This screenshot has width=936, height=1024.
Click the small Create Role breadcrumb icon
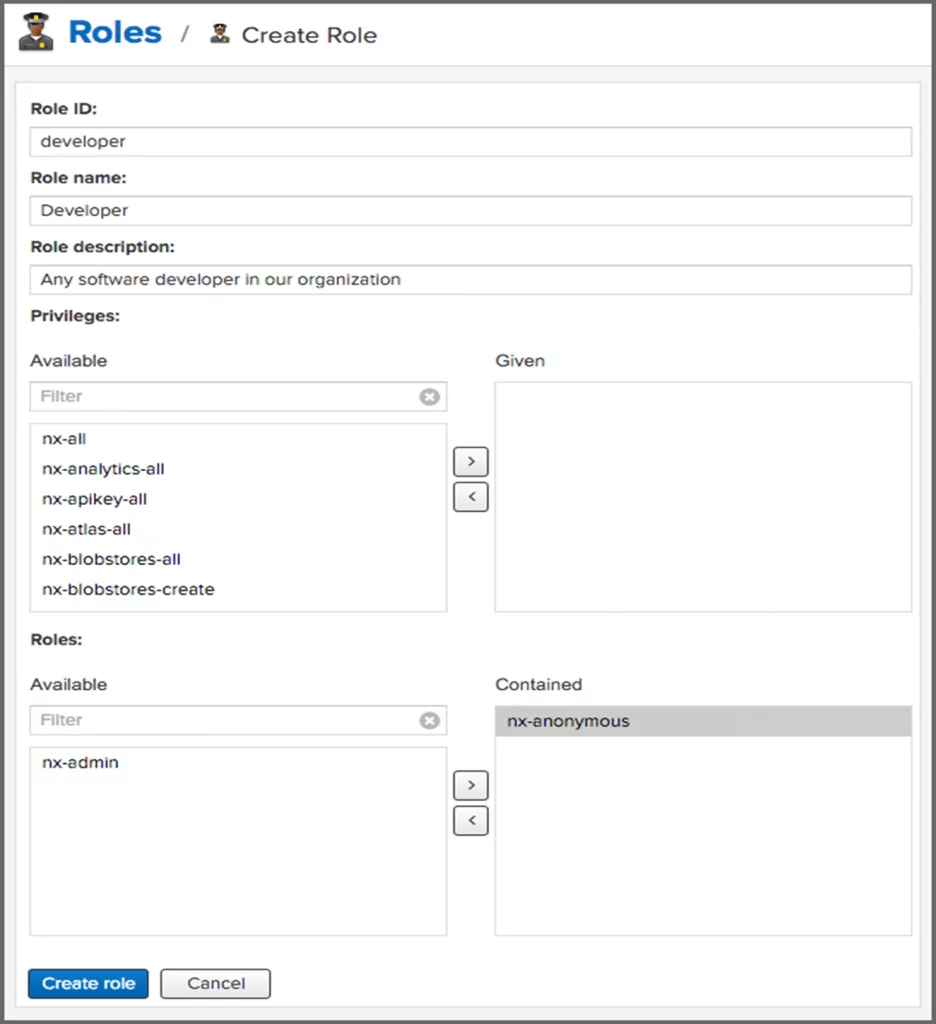(219, 34)
